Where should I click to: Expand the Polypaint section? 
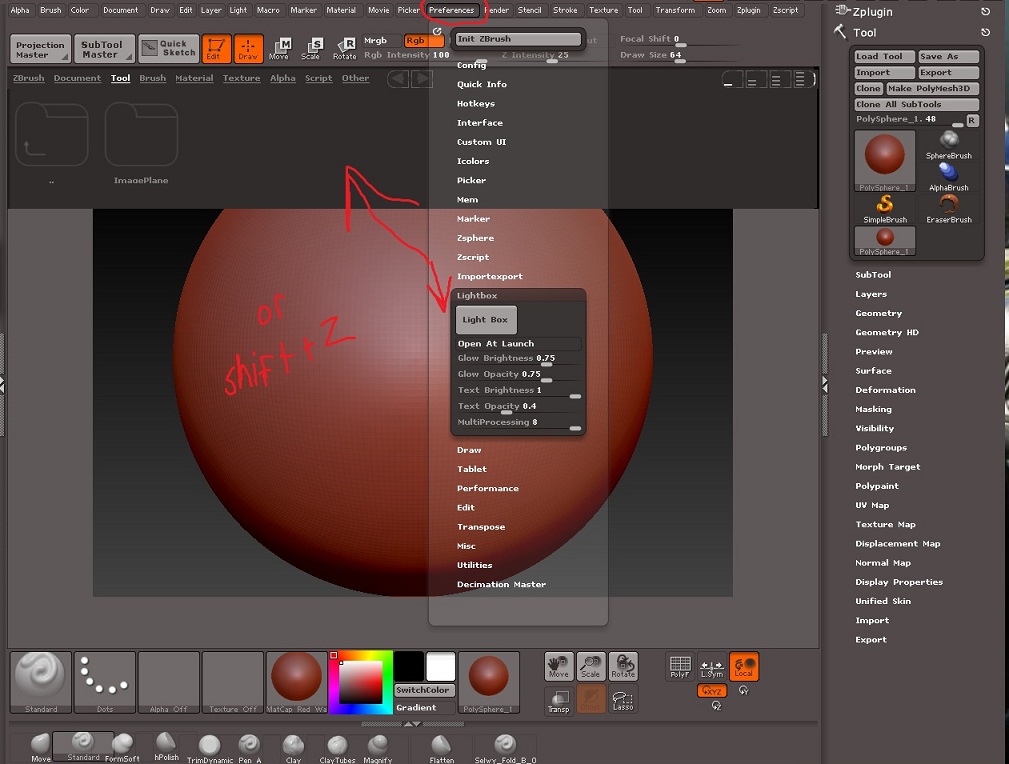click(876, 486)
